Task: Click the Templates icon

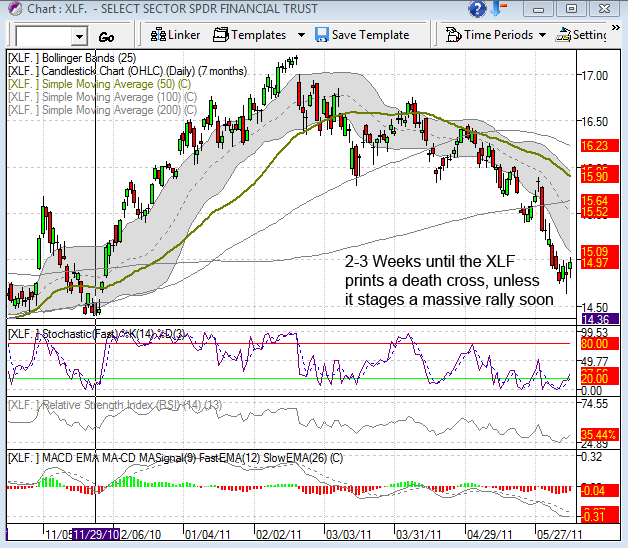Action: tap(221, 35)
